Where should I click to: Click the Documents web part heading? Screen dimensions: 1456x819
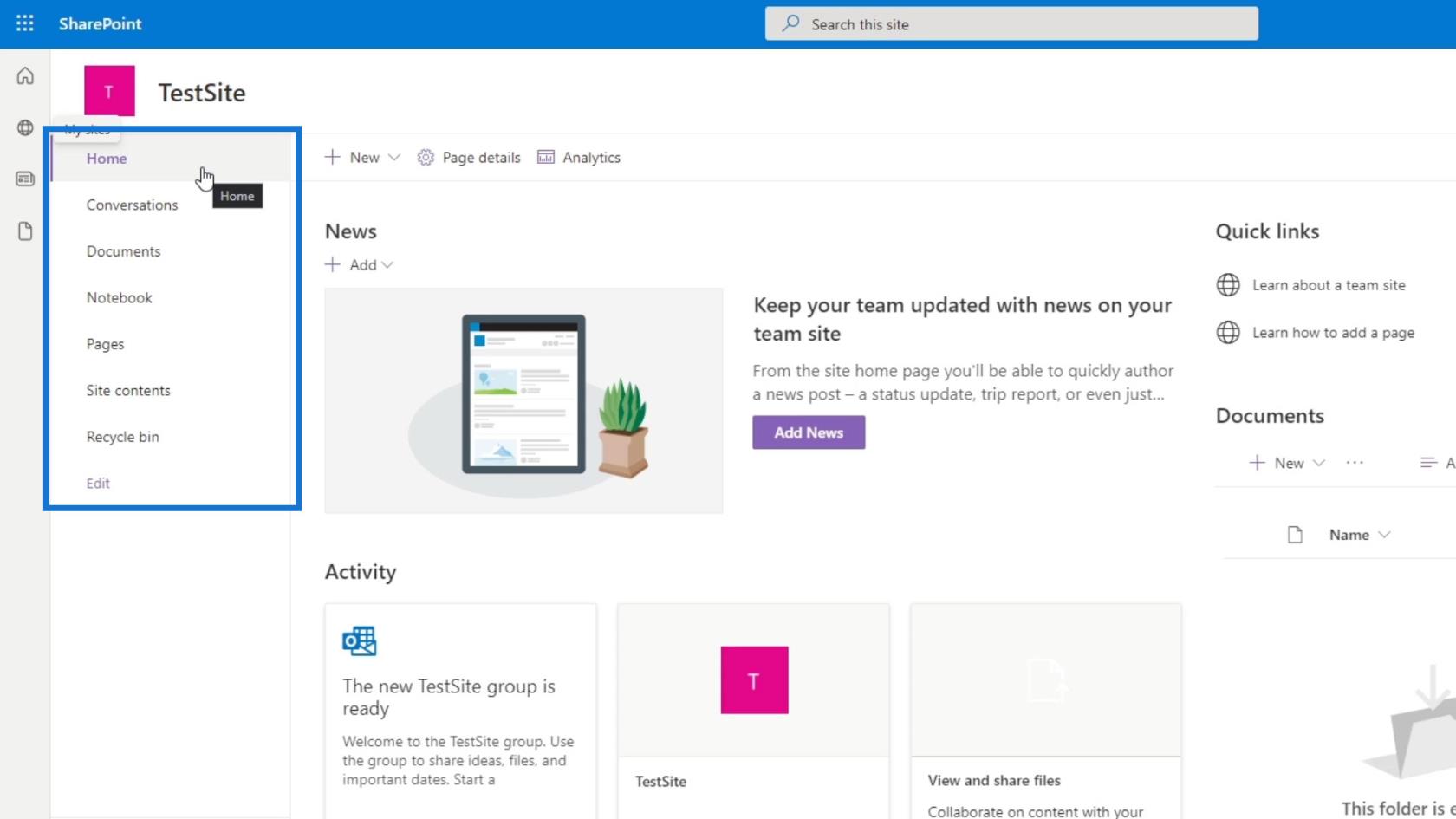tap(1270, 415)
